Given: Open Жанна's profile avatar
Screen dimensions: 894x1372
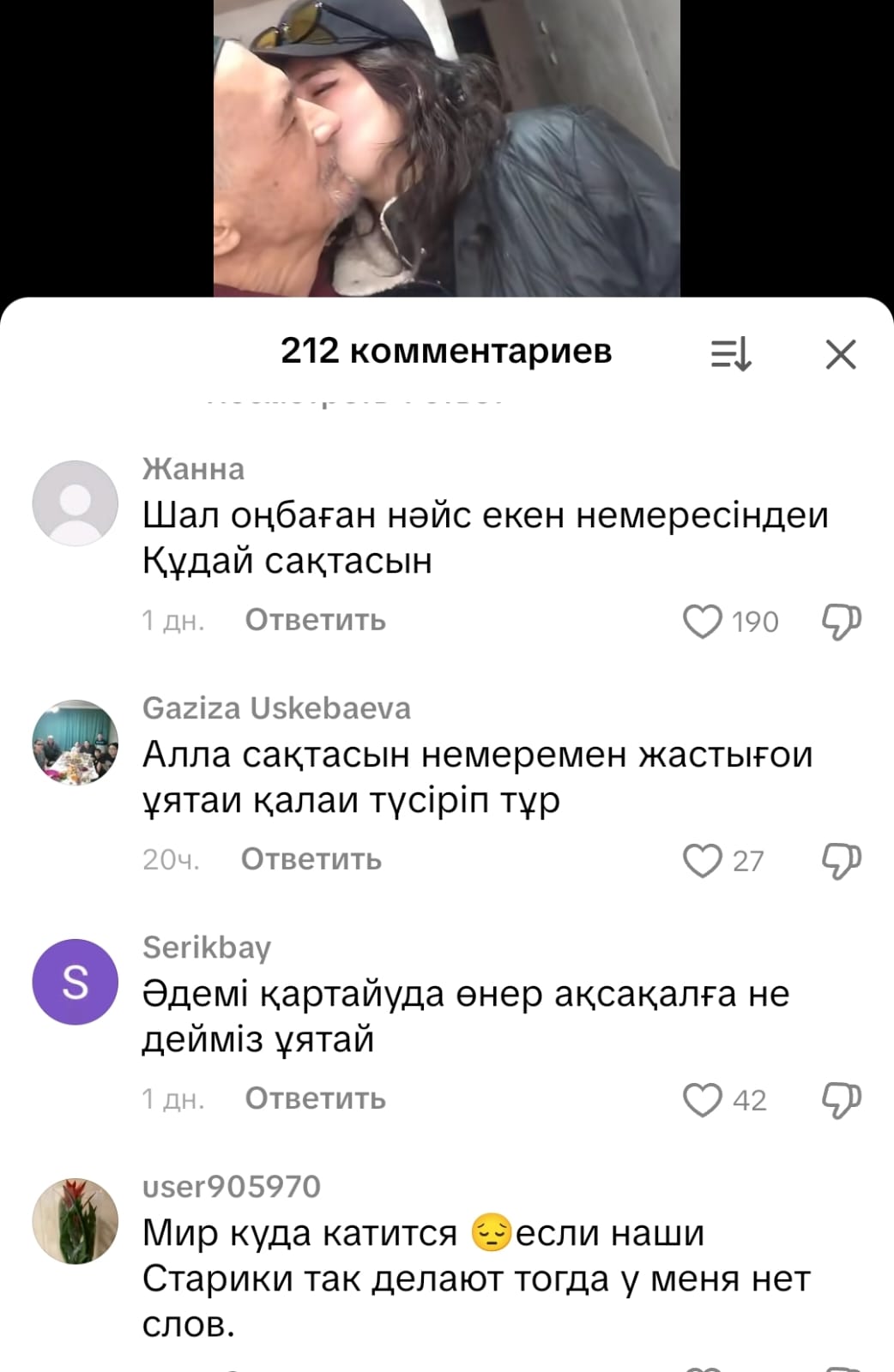Looking at the screenshot, I should pos(76,503).
